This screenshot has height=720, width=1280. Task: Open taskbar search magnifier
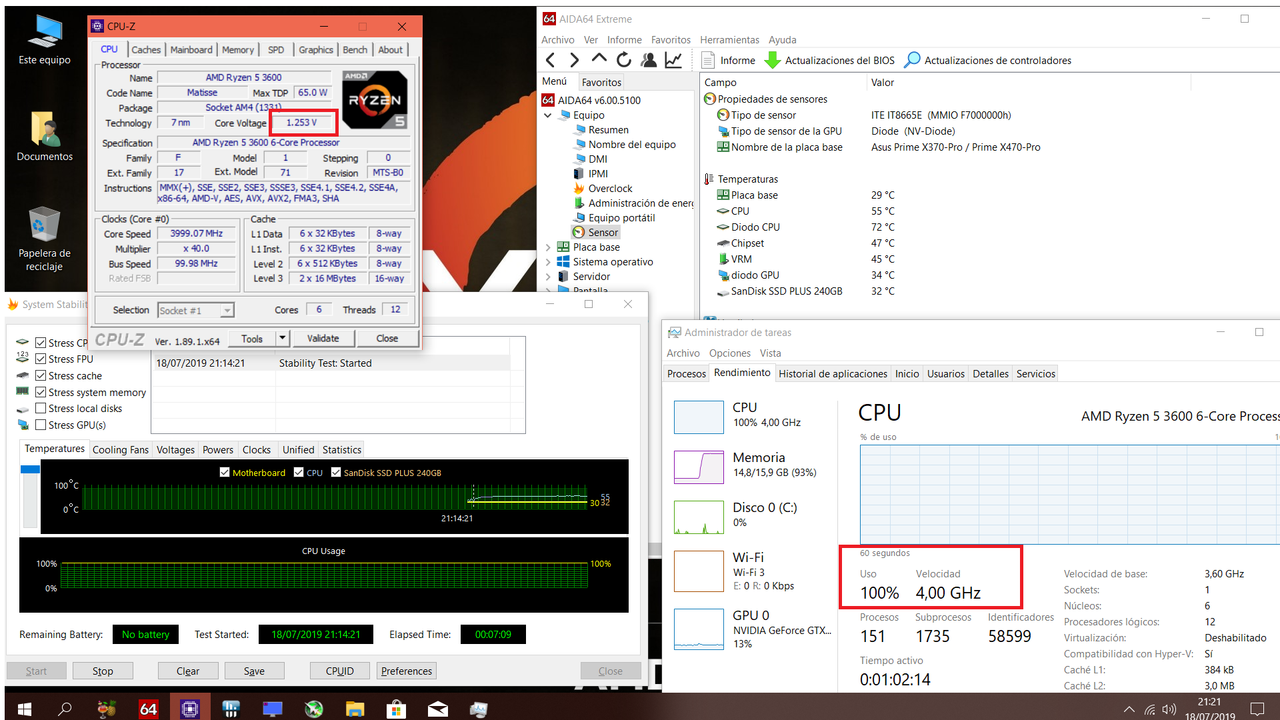[65, 709]
